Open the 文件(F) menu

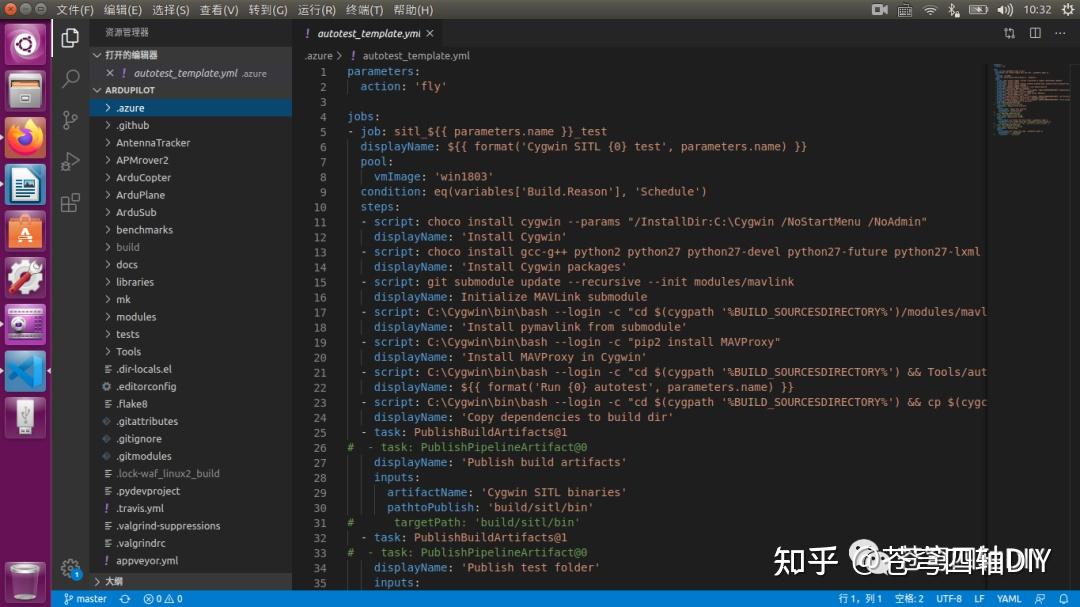[x=74, y=10]
